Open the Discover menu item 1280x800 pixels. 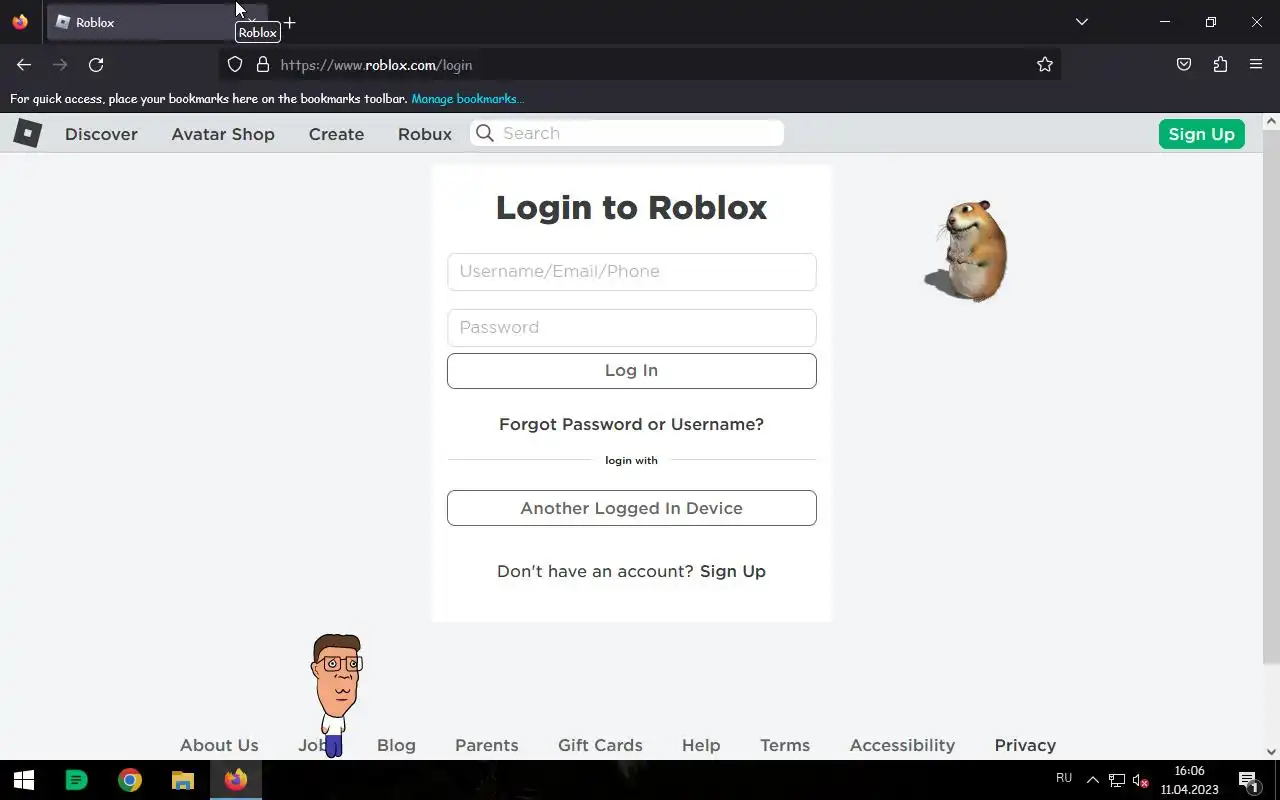pos(101,134)
